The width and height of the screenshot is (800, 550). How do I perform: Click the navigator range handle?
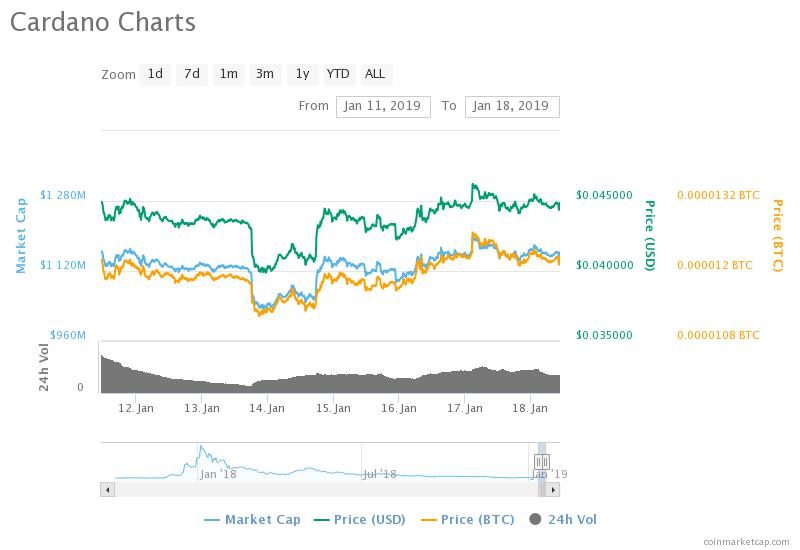542,462
